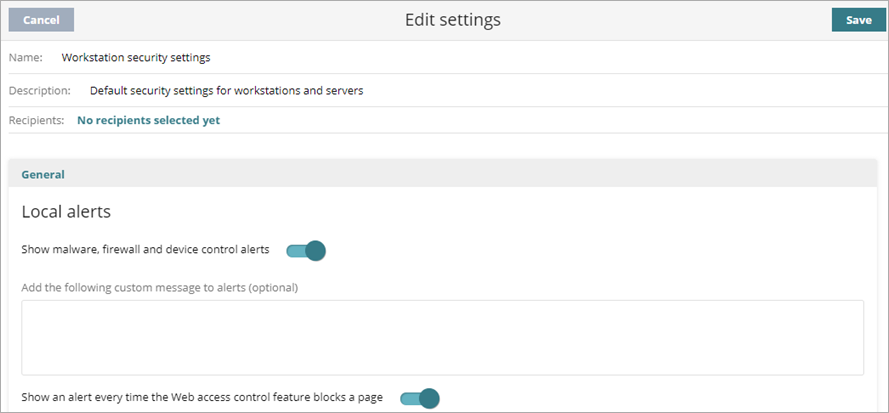
Task: Click the custom message optional label text
Action: click(x=160, y=288)
